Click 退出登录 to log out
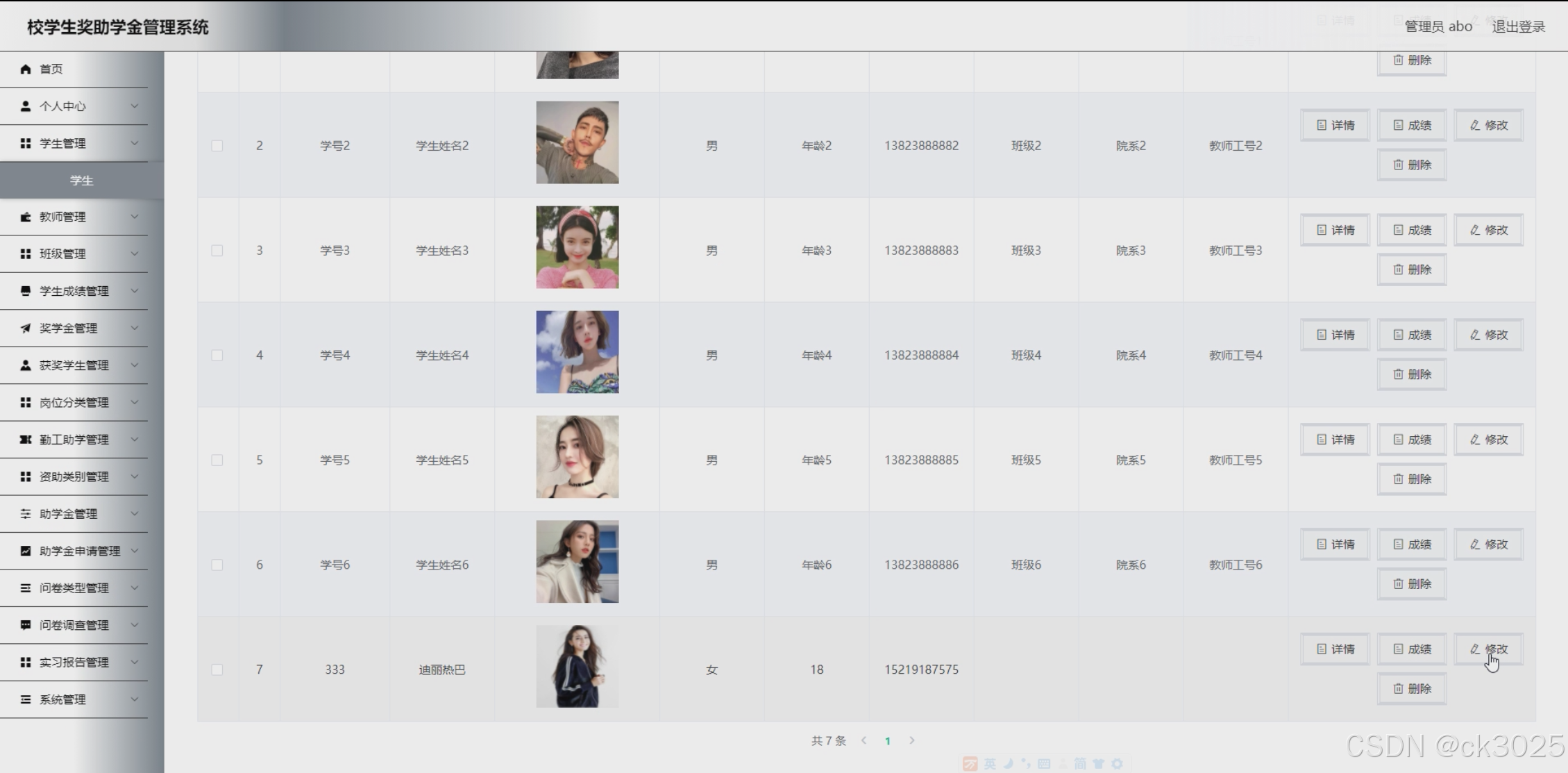1568x773 pixels. [x=1518, y=26]
